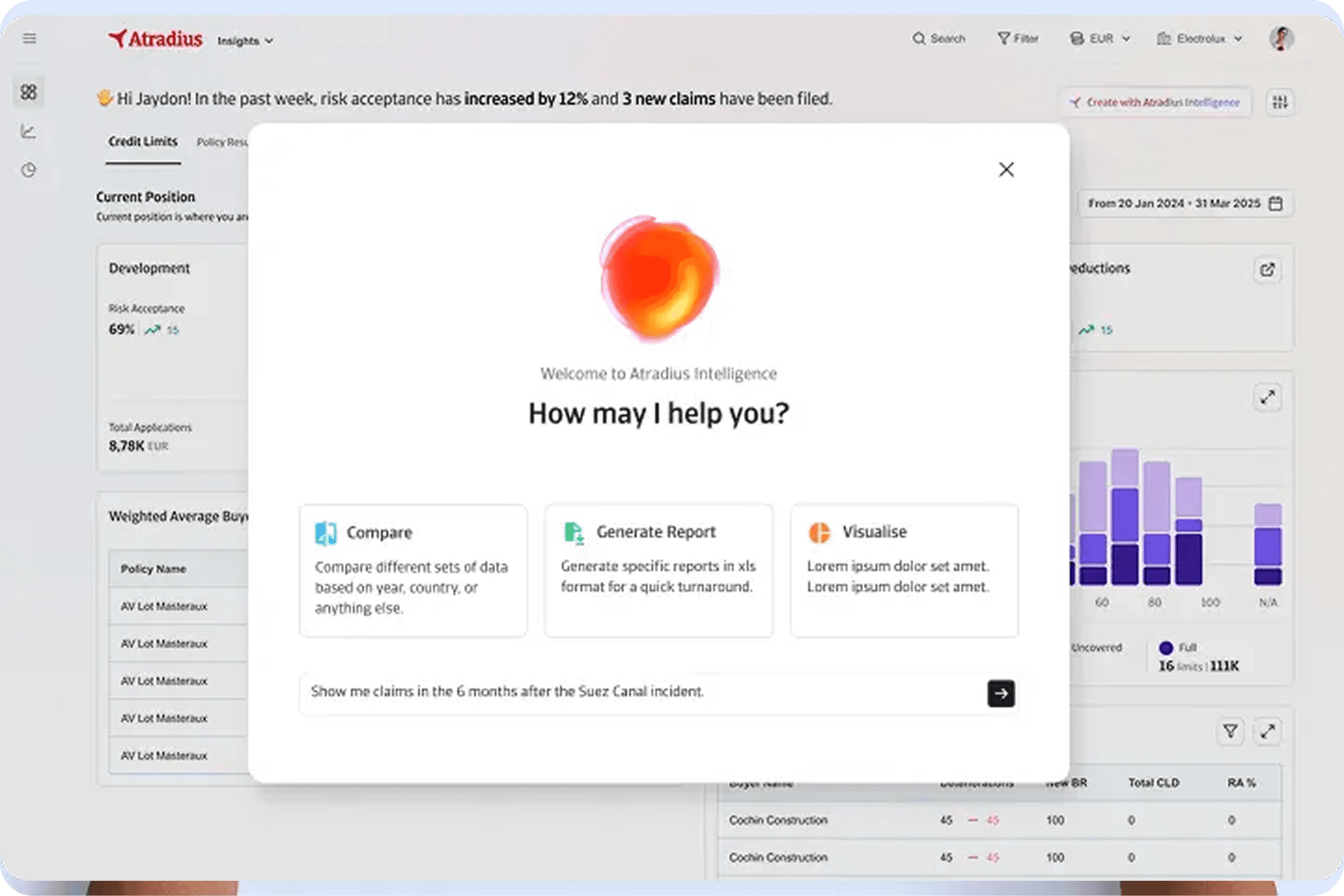This screenshot has width=1344, height=896.
Task: Click Create with Atradius Intelligence button
Action: coord(1157,102)
